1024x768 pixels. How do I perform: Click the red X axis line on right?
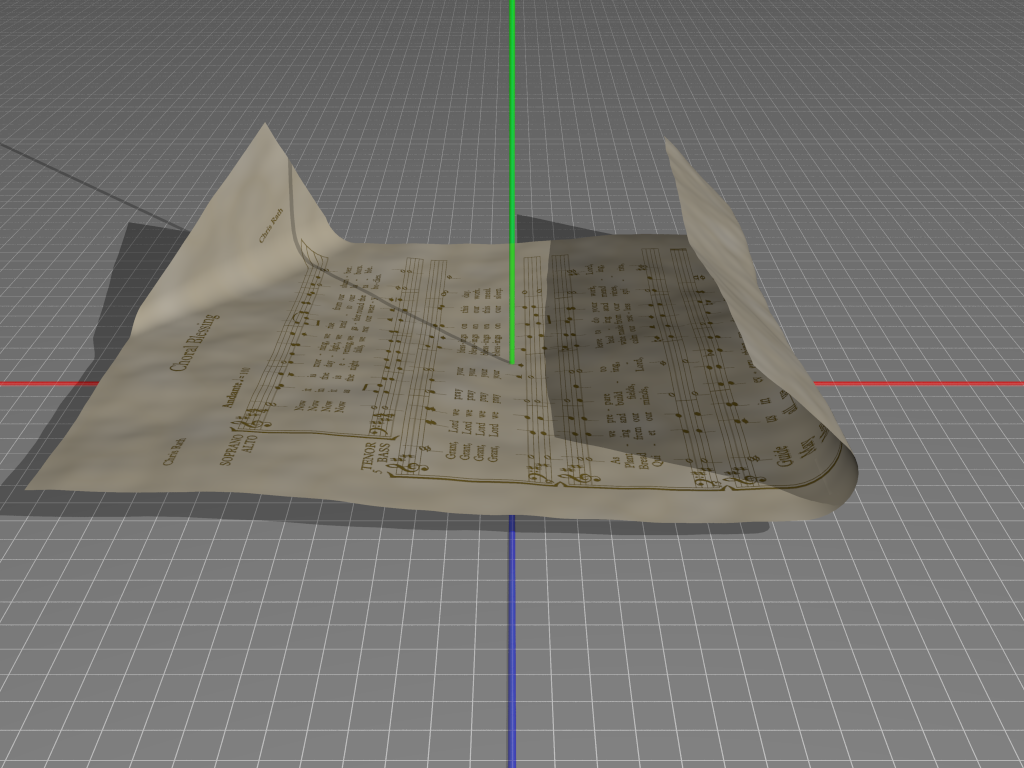(x=920, y=383)
